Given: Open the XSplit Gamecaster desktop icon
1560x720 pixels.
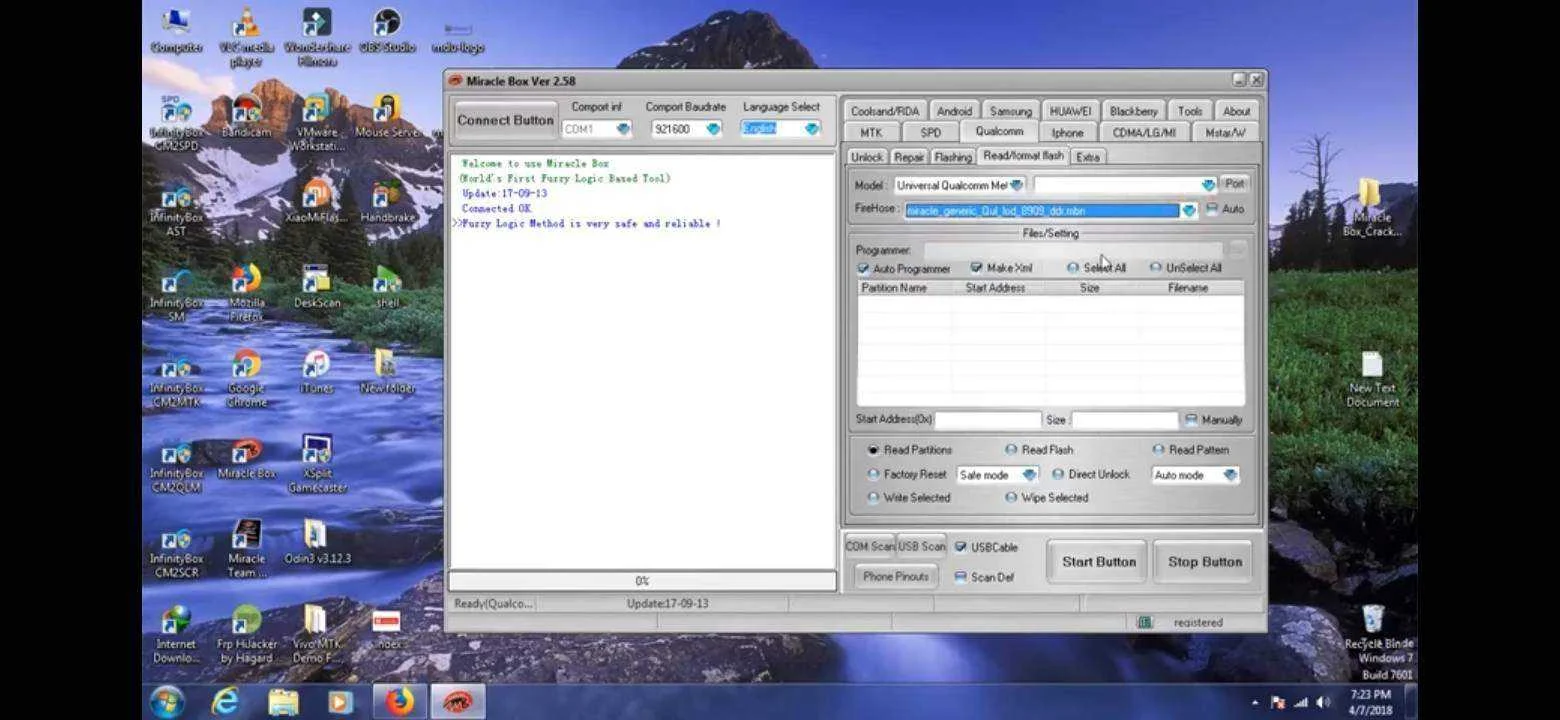Looking at the screenshot, I should 317,464.
